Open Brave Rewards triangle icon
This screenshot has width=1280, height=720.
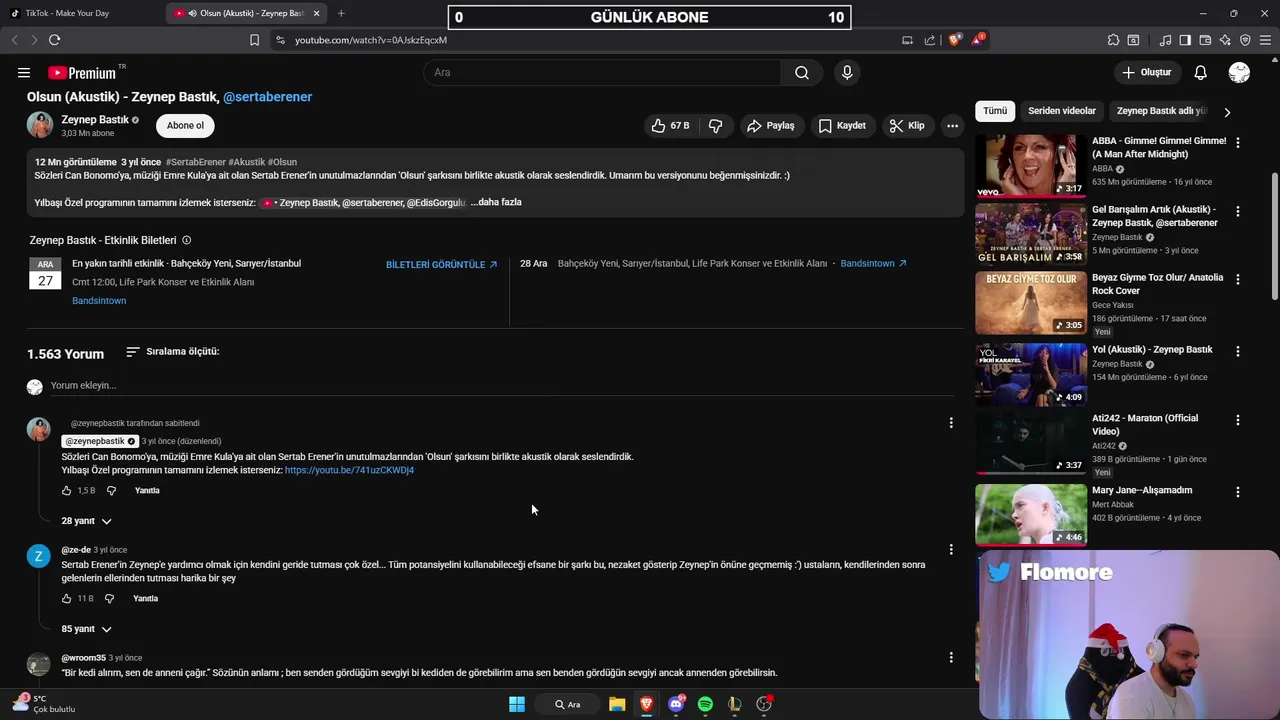[x=978, y=40]
